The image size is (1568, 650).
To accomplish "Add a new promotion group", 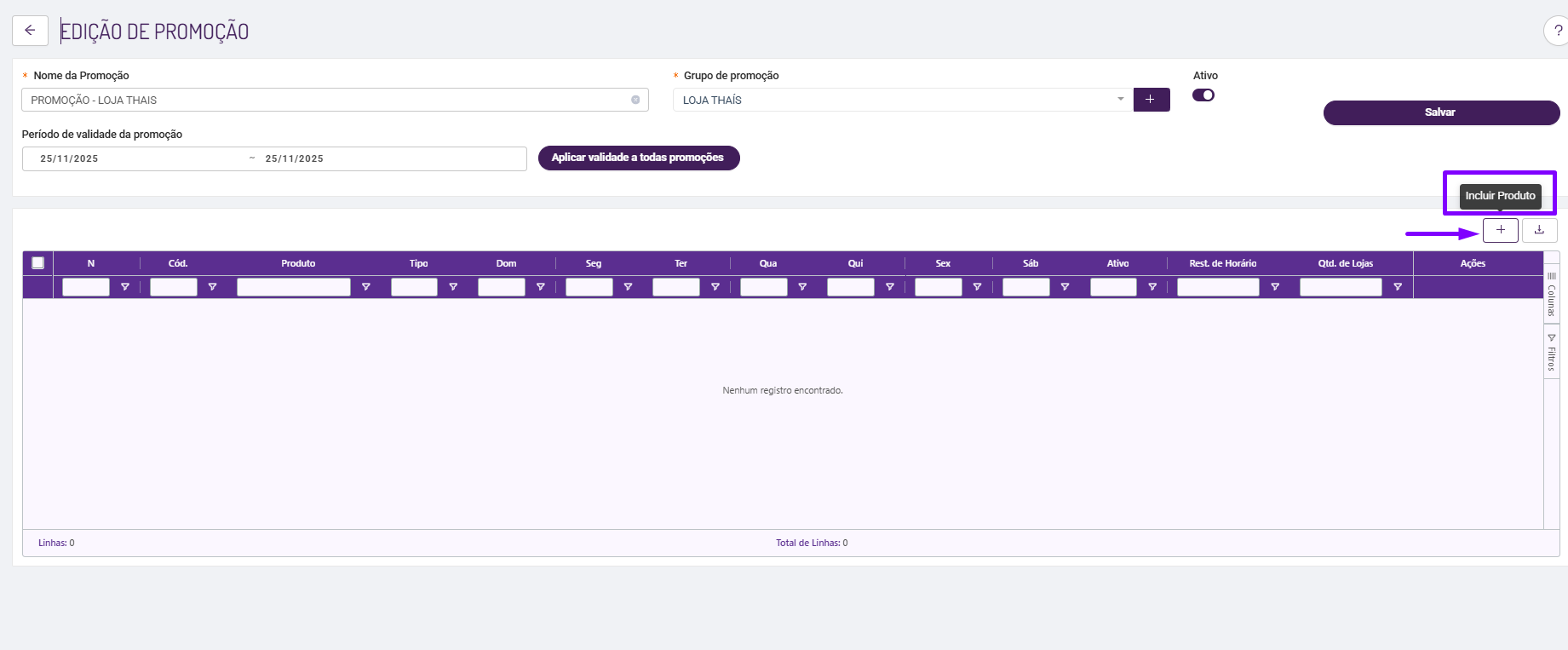I will click(1151, 100).
